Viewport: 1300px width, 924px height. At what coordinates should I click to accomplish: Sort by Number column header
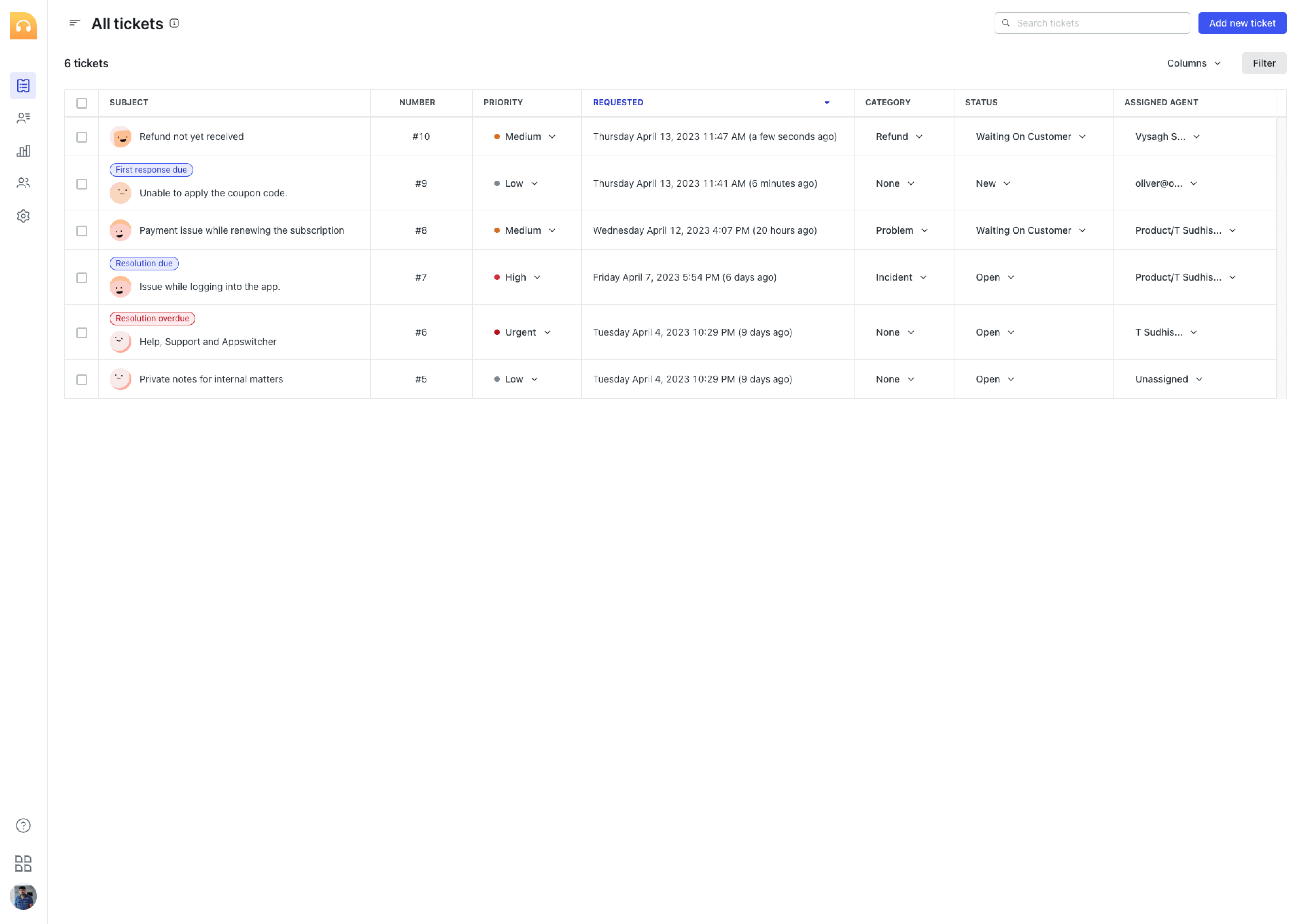coord(417,102)
